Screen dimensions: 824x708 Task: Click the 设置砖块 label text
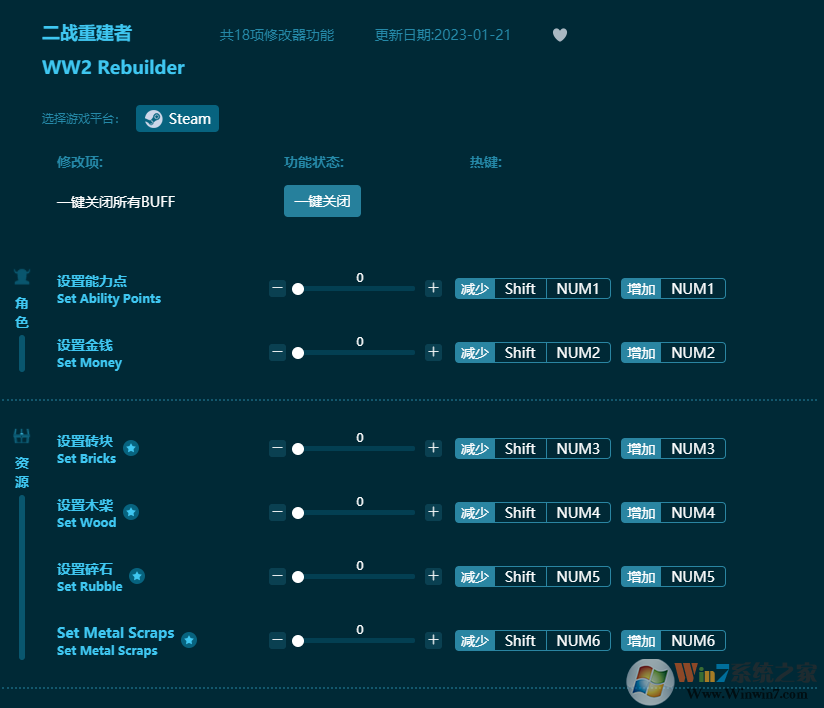tap(85, 441)
